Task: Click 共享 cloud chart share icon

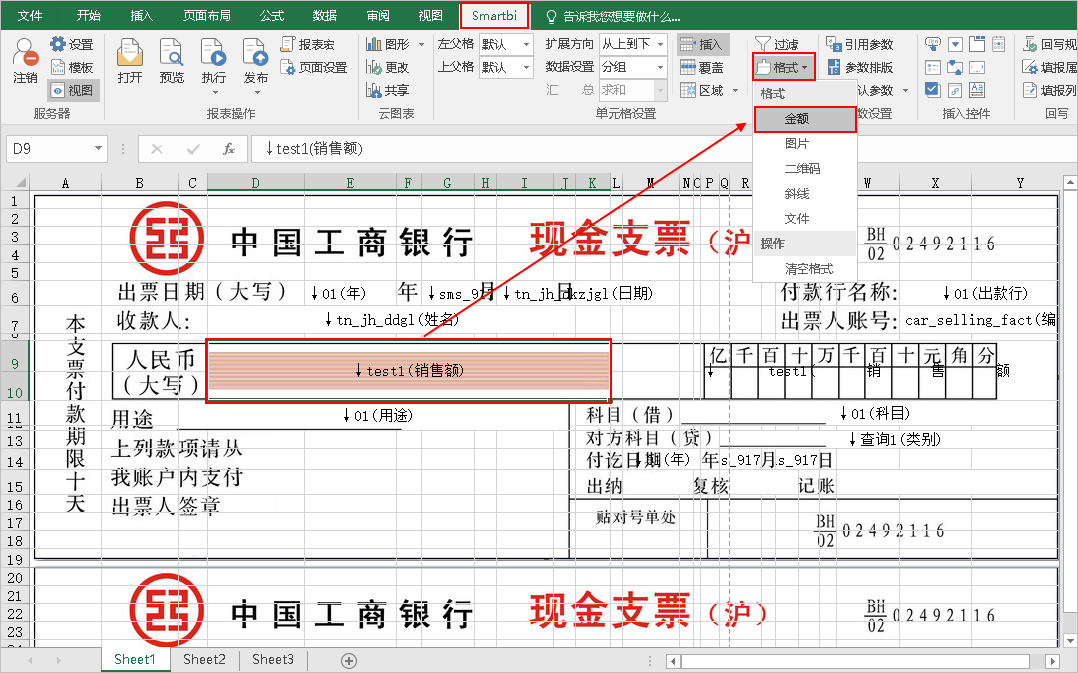Action: [374, 90]
